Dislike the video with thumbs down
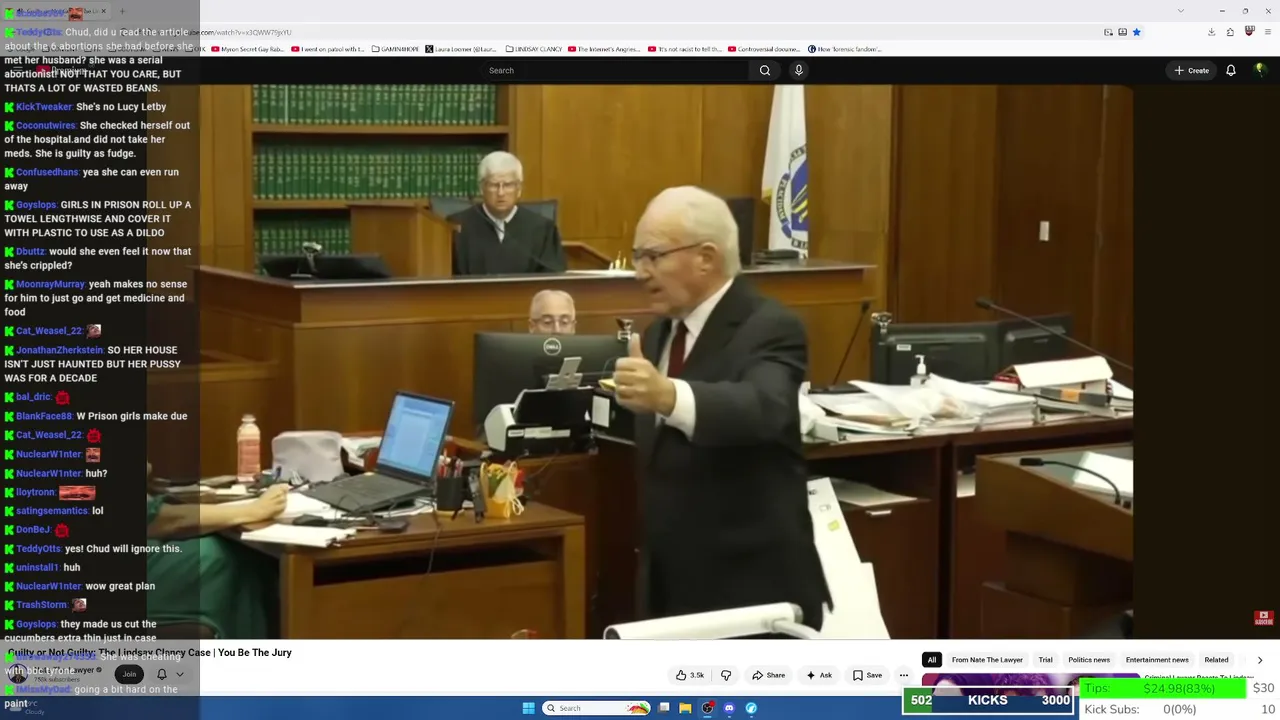 (x=726, y=675)
